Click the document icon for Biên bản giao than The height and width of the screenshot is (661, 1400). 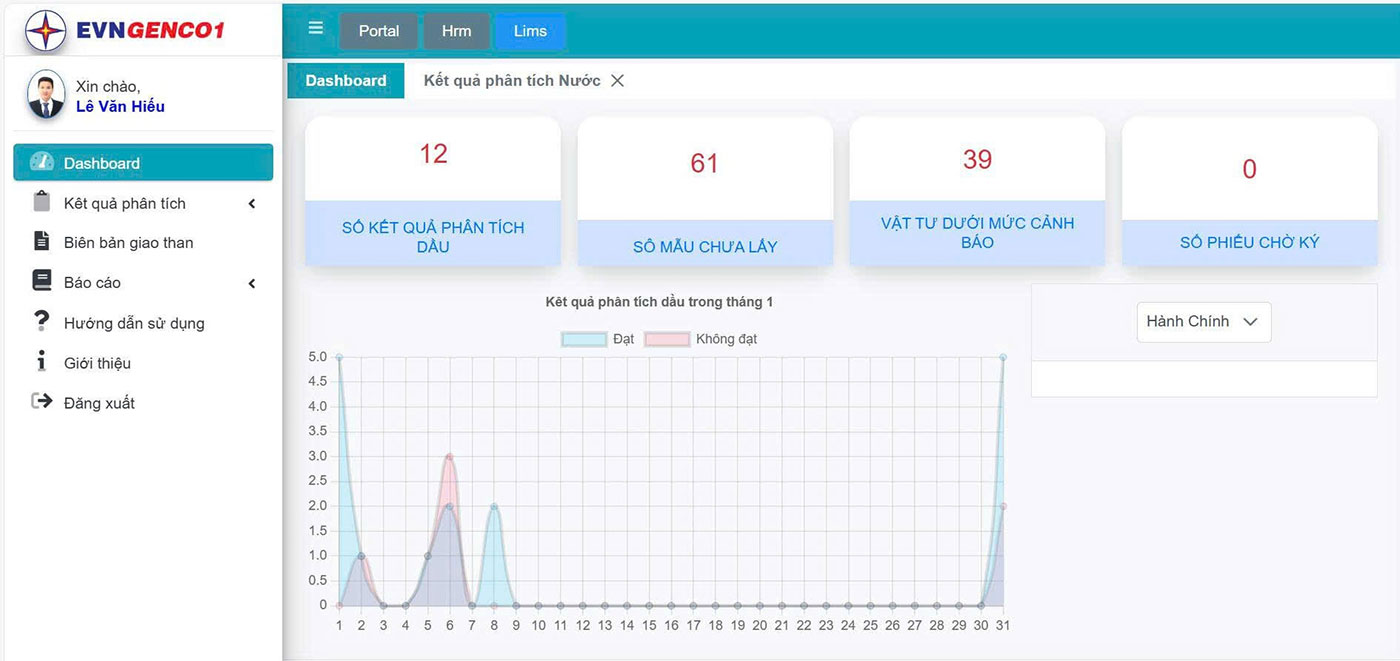pyautogui.click(x=41, y=242)
